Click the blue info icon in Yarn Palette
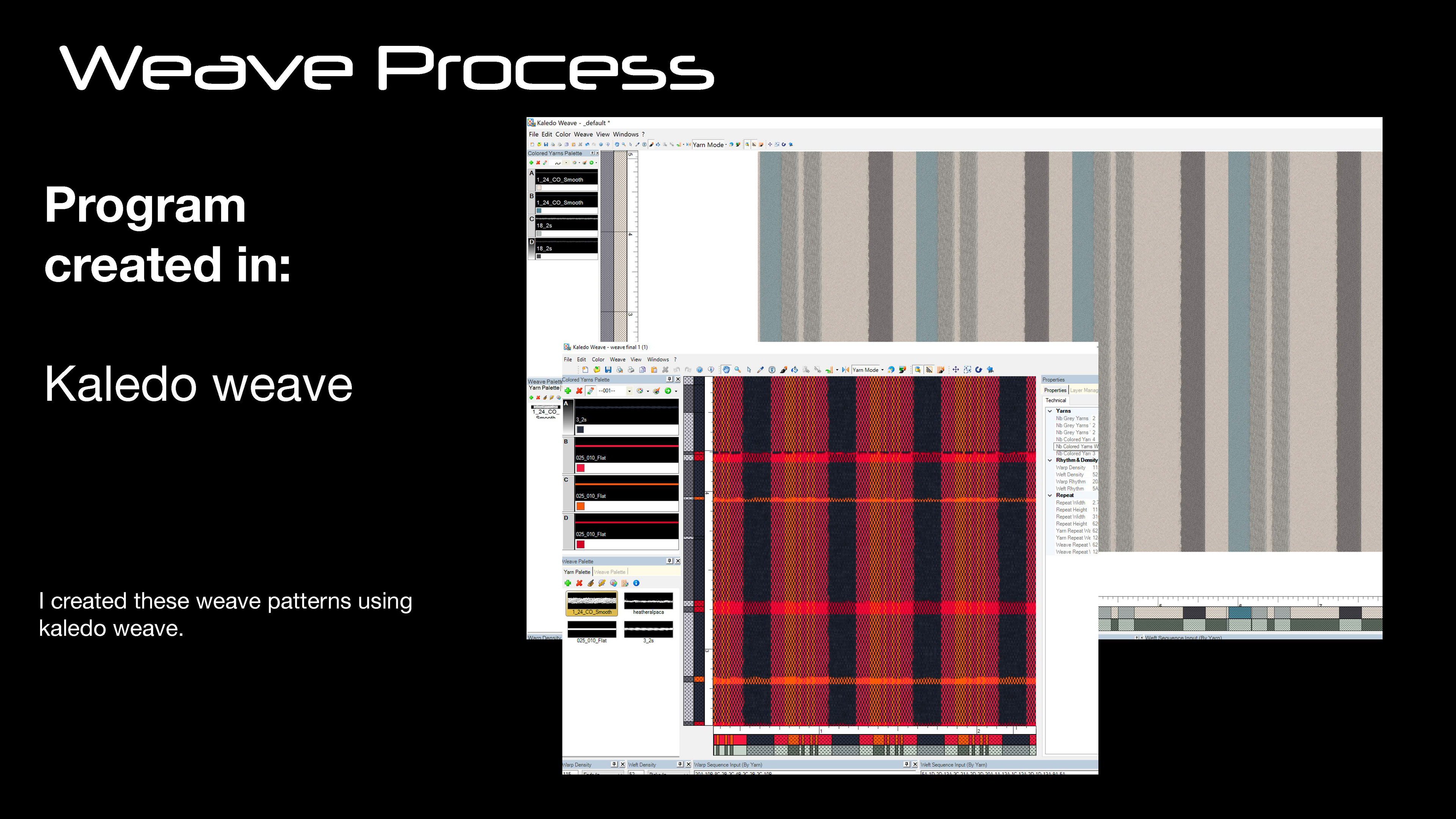The width and height of the screenshot is (1456, 819). [x=637, y=583]
